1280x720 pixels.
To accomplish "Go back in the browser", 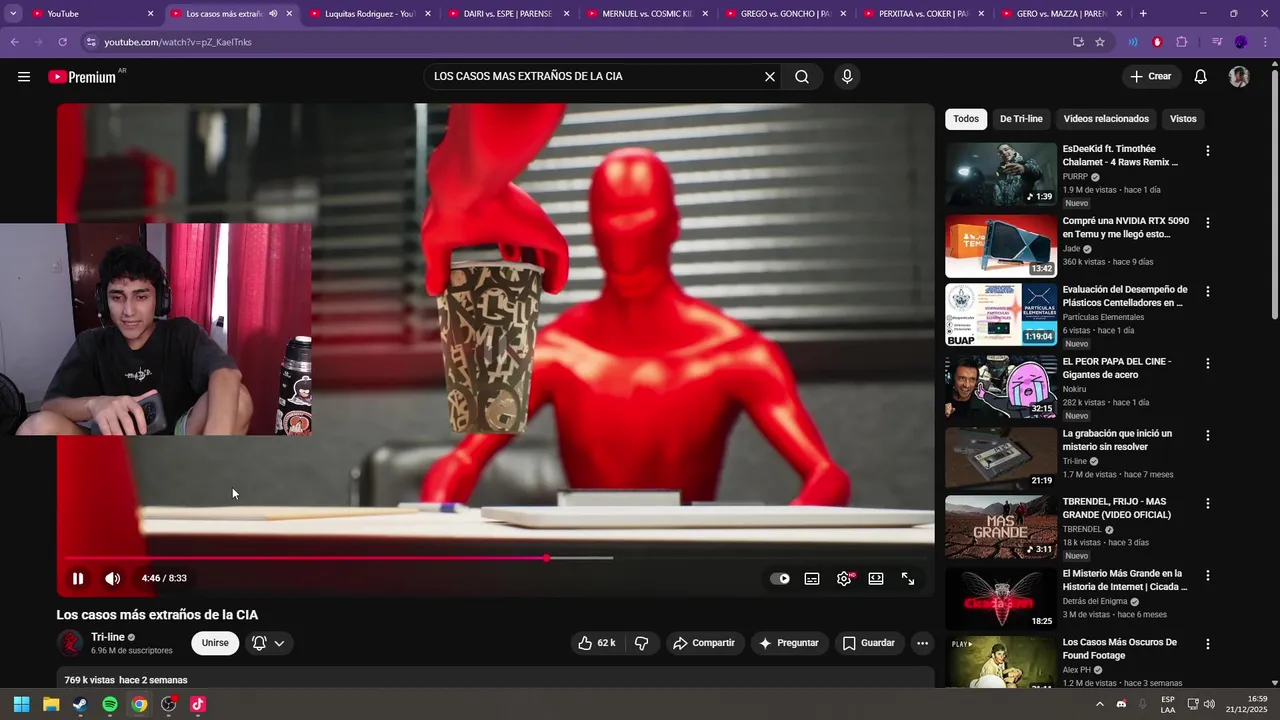I will [14, 42].
